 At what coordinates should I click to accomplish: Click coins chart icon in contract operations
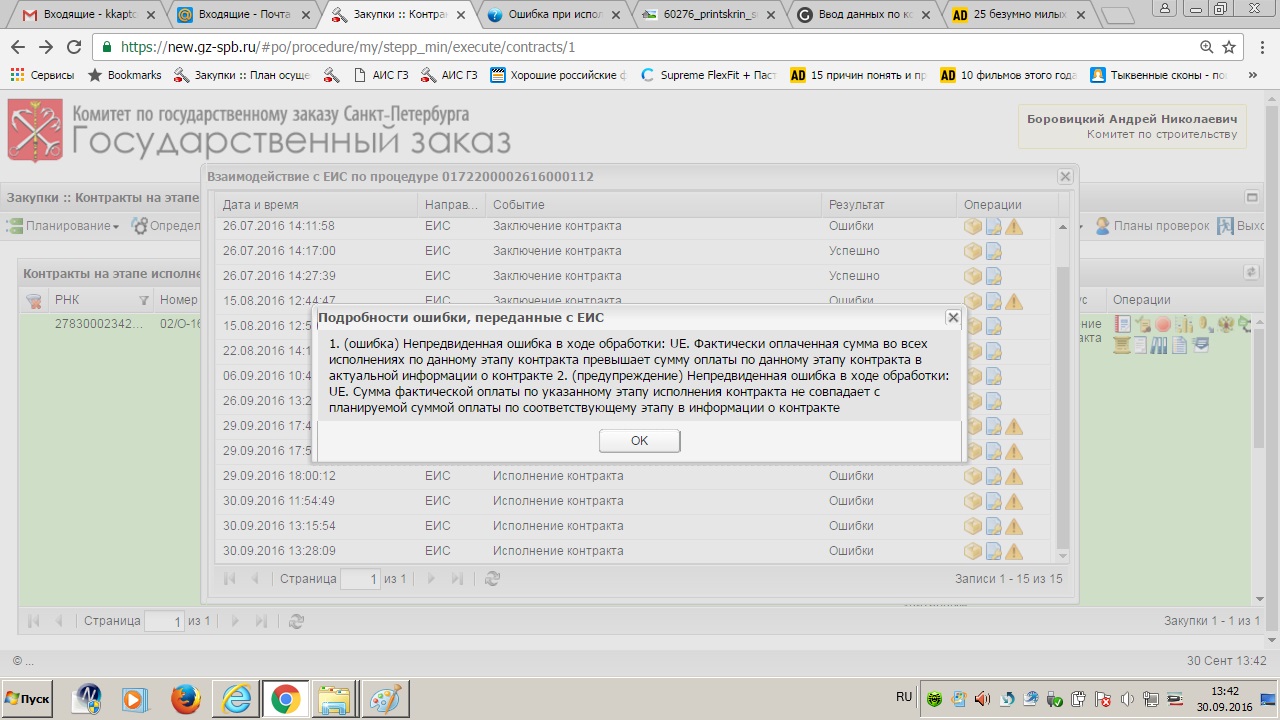1184,324
